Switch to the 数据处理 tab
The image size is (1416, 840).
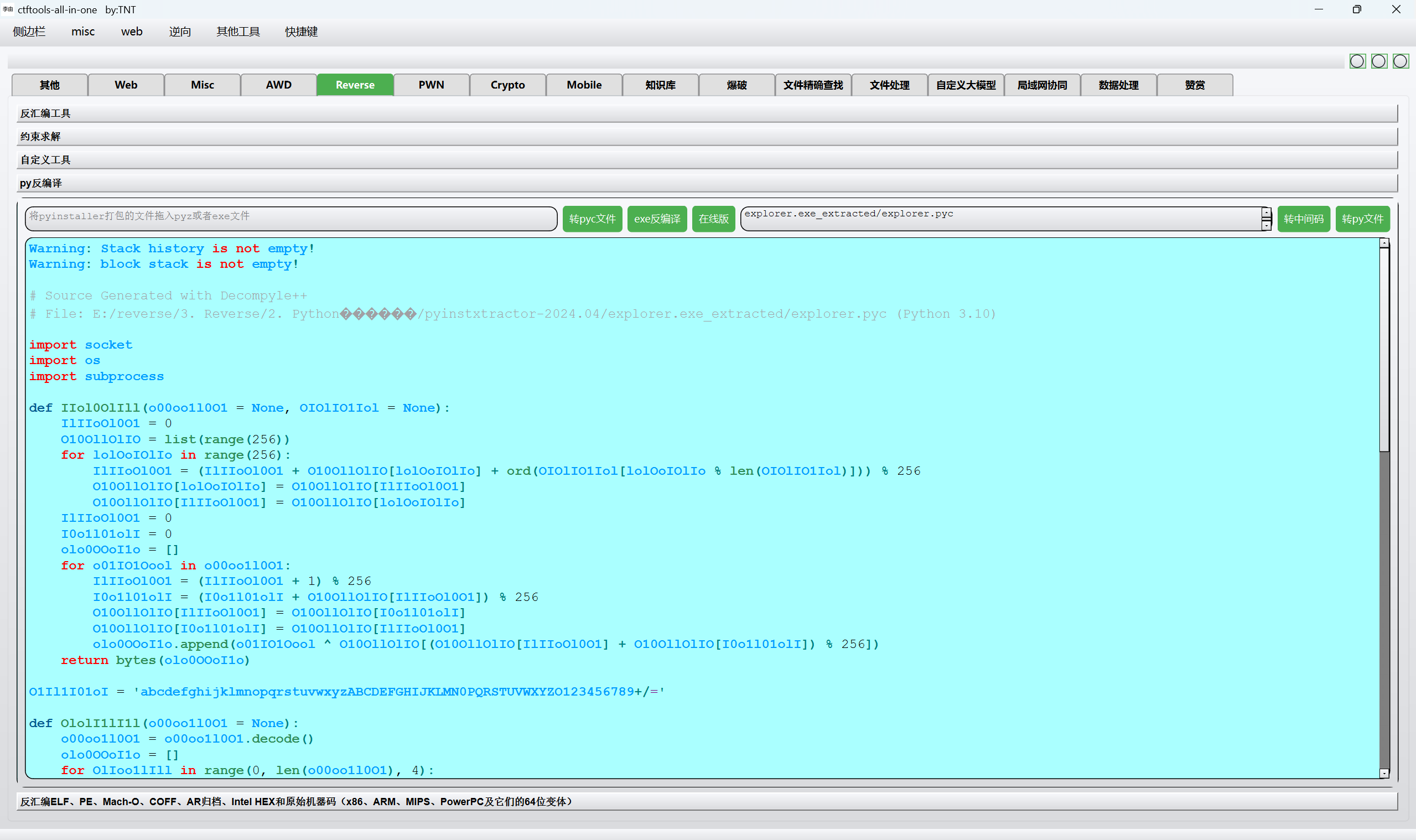1119,85
